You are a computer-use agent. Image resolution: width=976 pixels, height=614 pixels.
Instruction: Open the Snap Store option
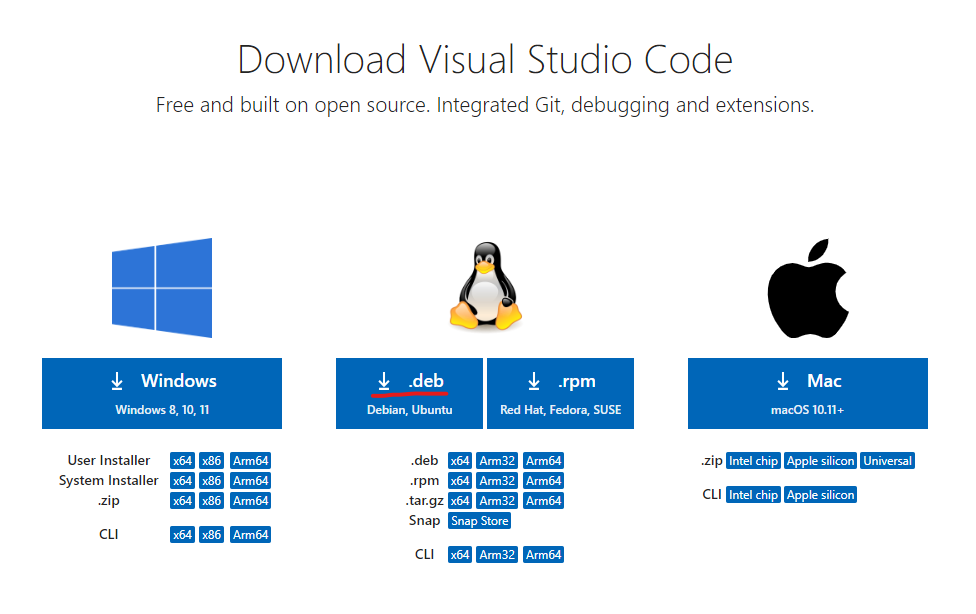coord(479,520)
